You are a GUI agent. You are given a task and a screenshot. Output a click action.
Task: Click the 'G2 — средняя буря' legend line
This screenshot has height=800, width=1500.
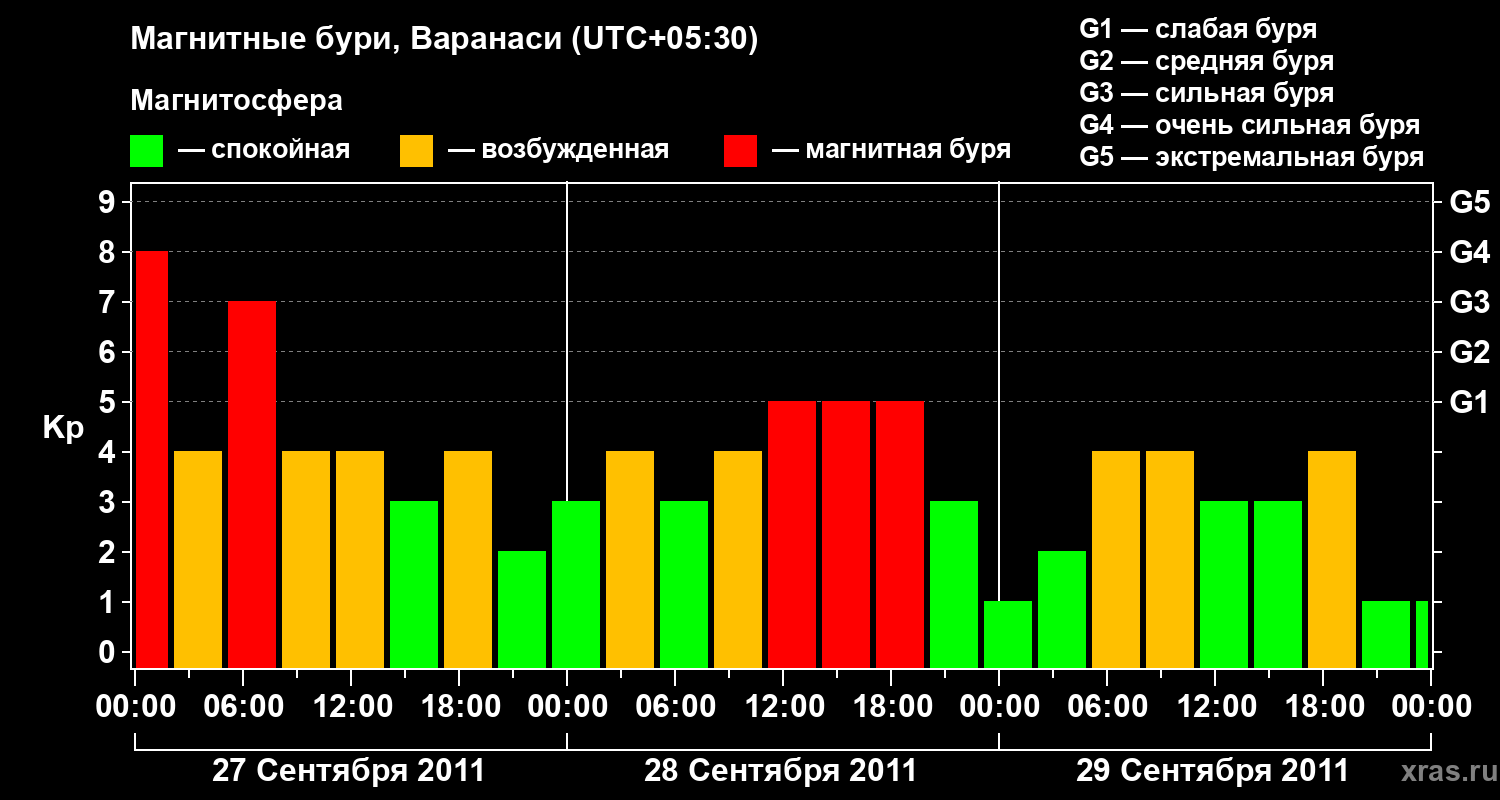coord(1207,61)
